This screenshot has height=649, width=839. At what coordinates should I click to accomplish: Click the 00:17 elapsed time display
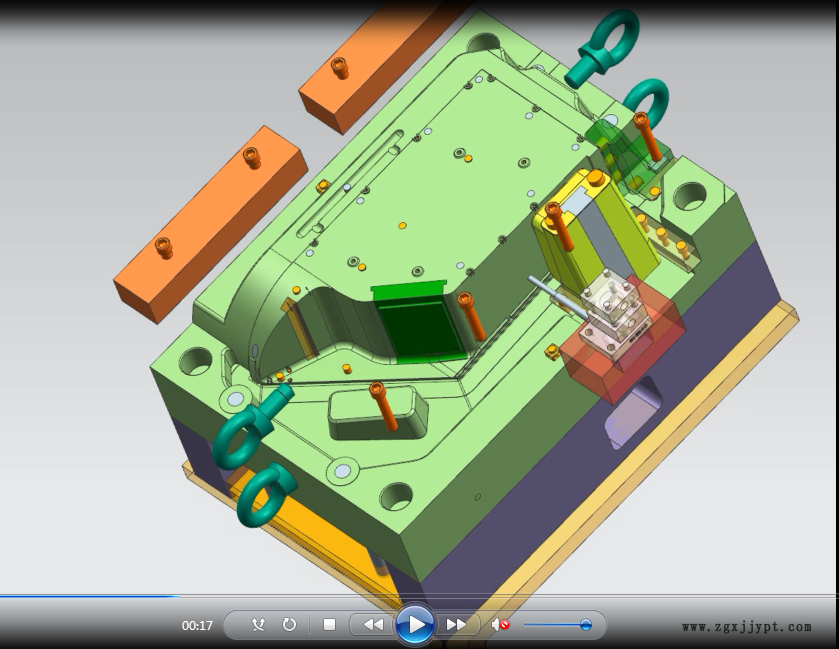pos(197,626)
